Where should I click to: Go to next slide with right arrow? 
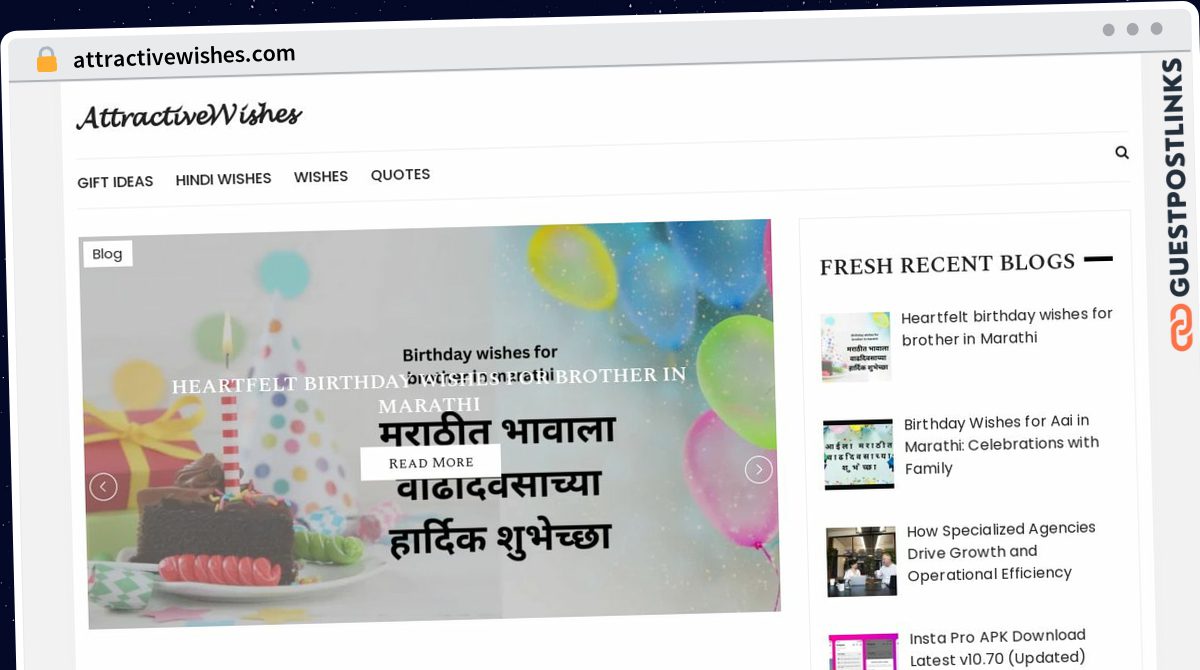pos(759,469)
